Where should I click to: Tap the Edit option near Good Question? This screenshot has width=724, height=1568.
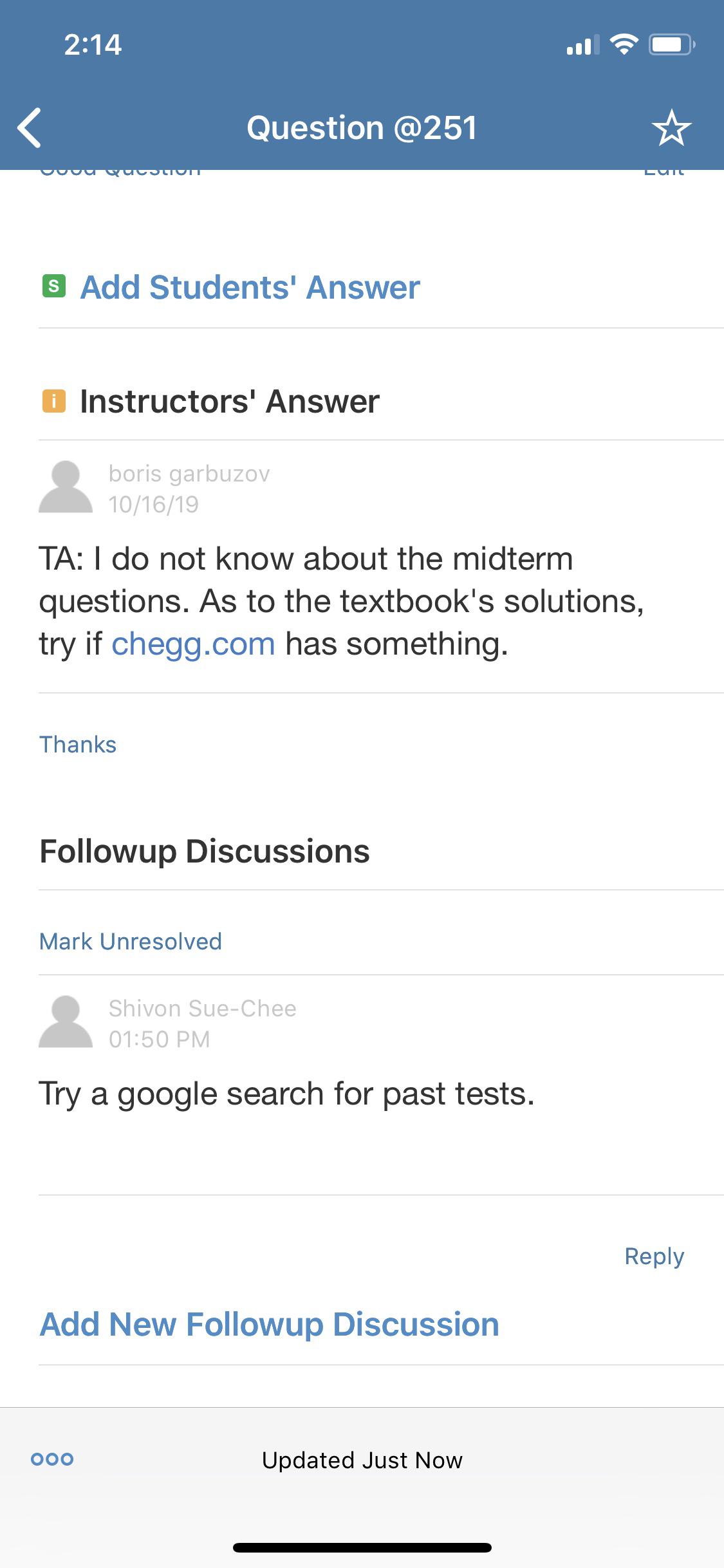[664, 169]
